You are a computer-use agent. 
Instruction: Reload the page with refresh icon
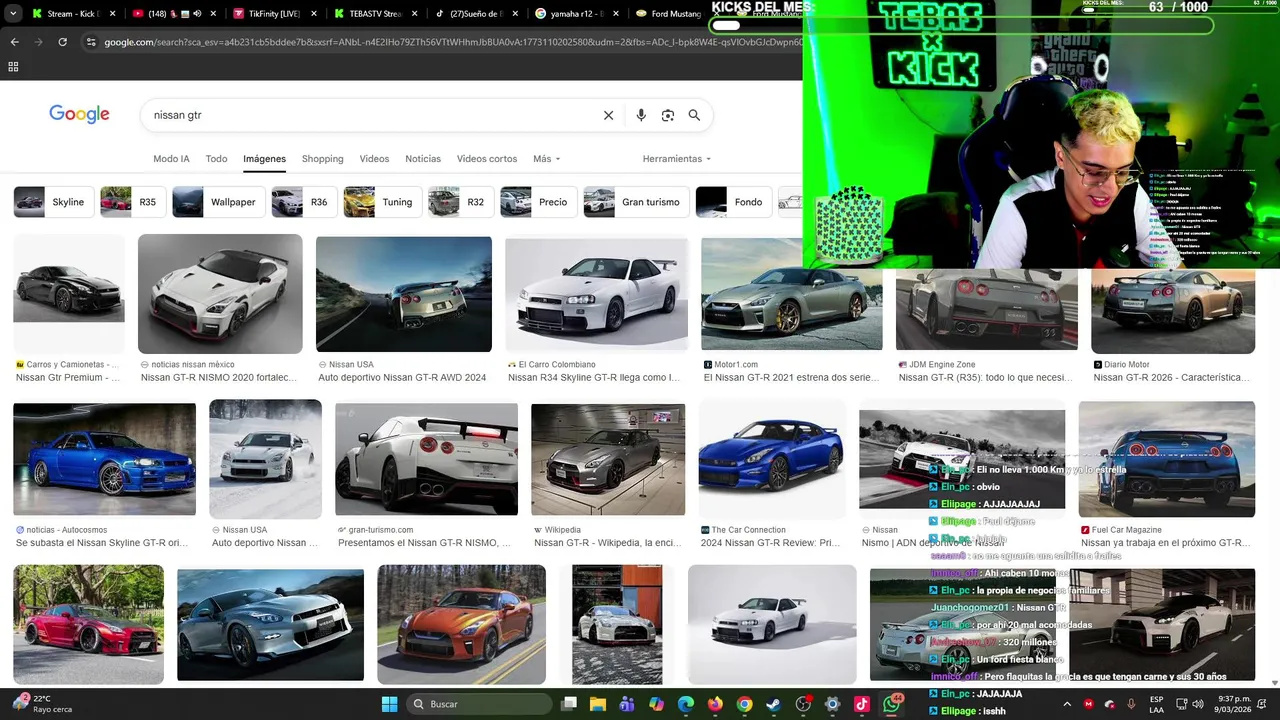pos(62,42)
